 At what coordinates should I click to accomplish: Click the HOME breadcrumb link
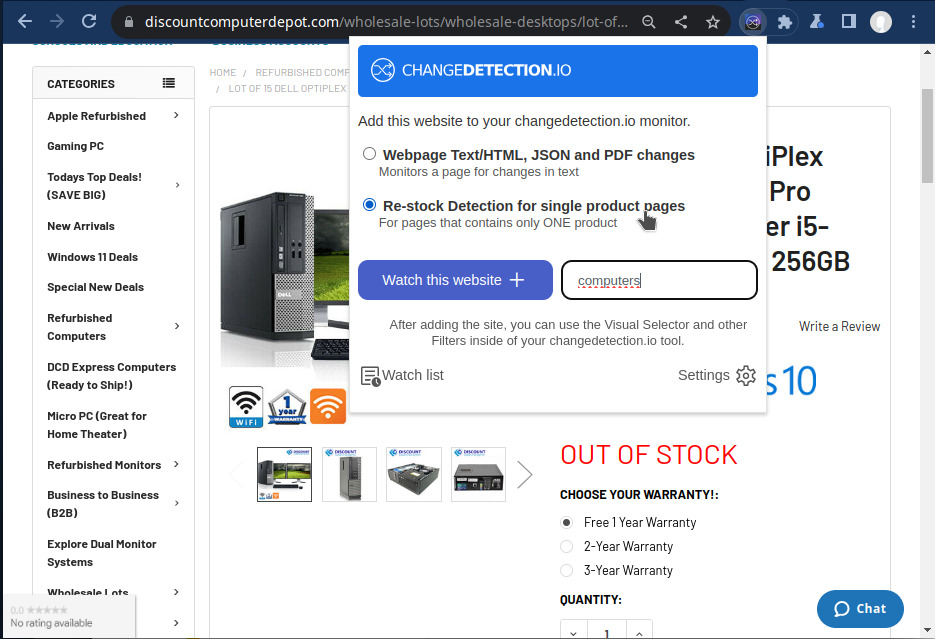223,72
